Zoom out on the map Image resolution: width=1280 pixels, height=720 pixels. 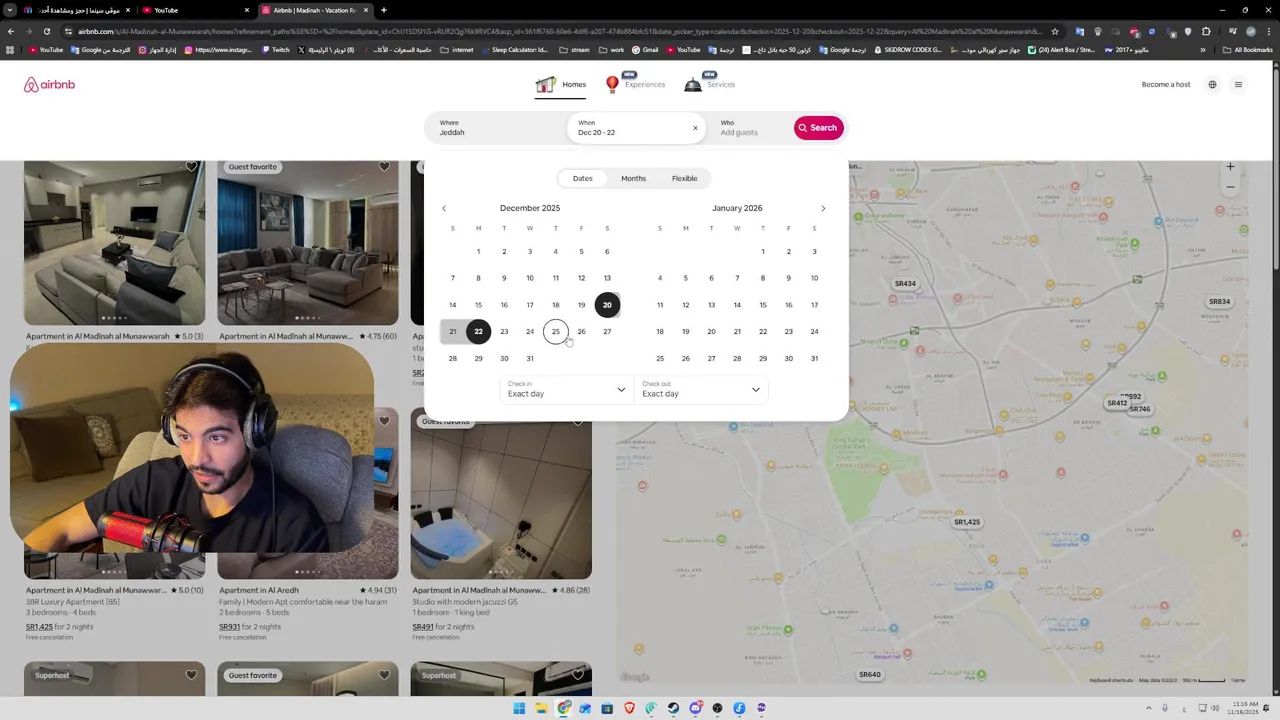click(1230, 187)
